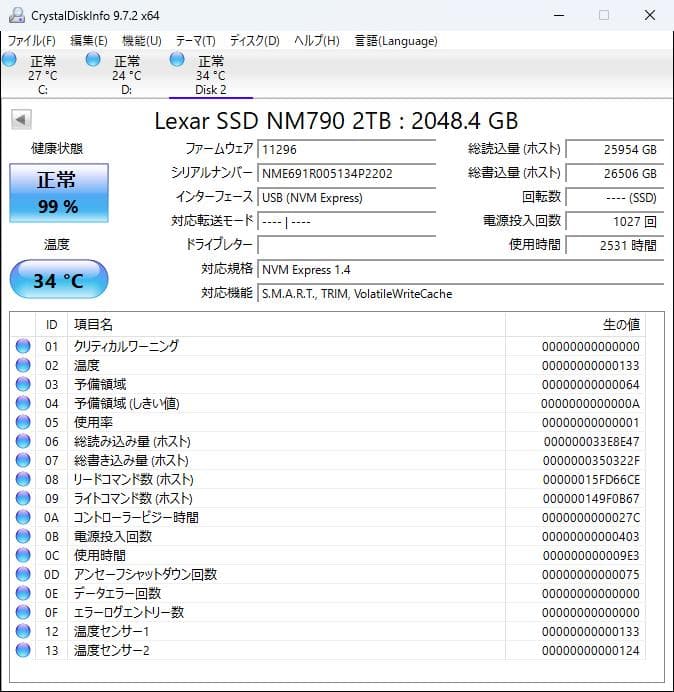
Task: Click the 正常 99 % health status button
Action: pyautogui.click(x=59, y=193)
